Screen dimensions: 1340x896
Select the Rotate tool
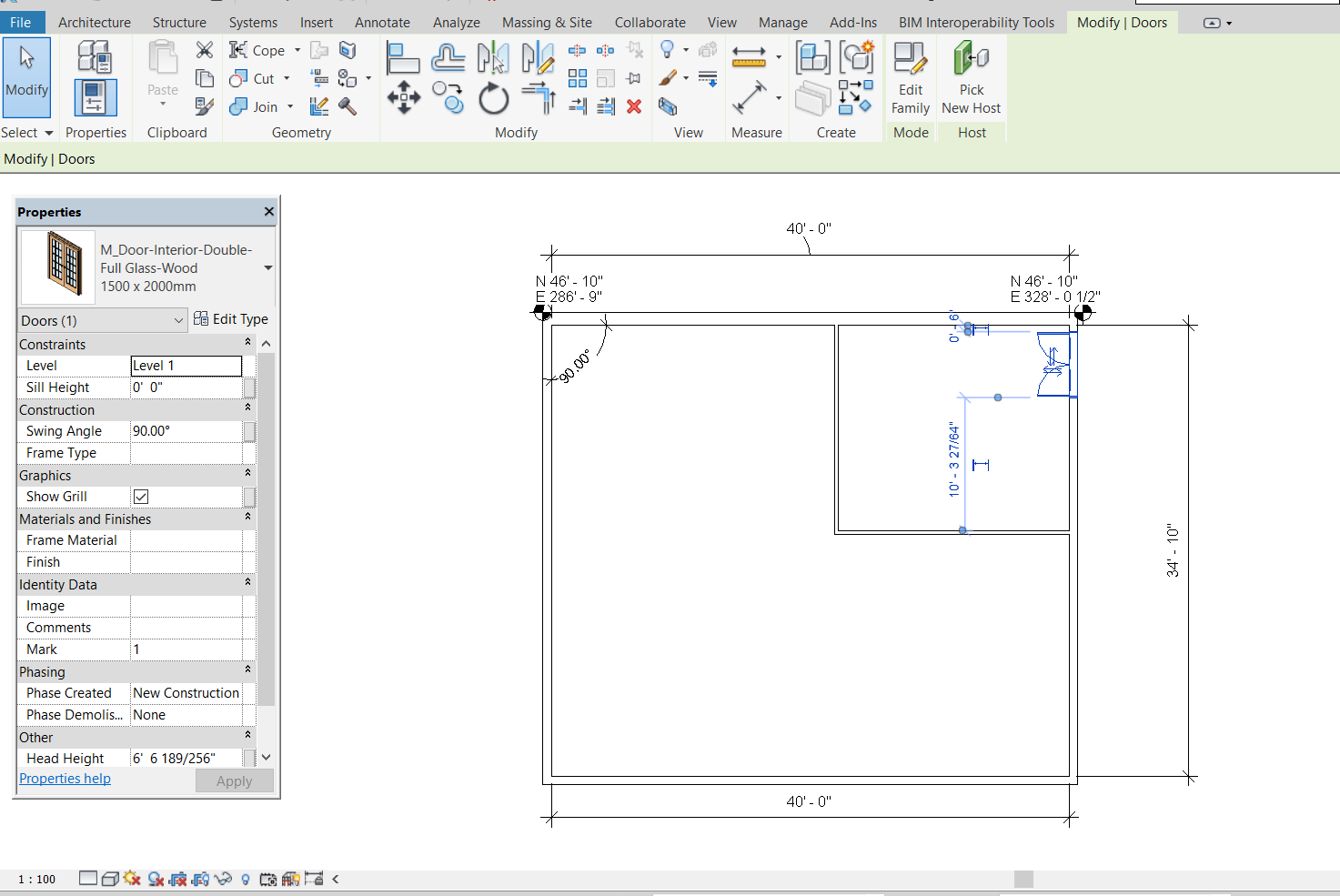tap(493, 98)
